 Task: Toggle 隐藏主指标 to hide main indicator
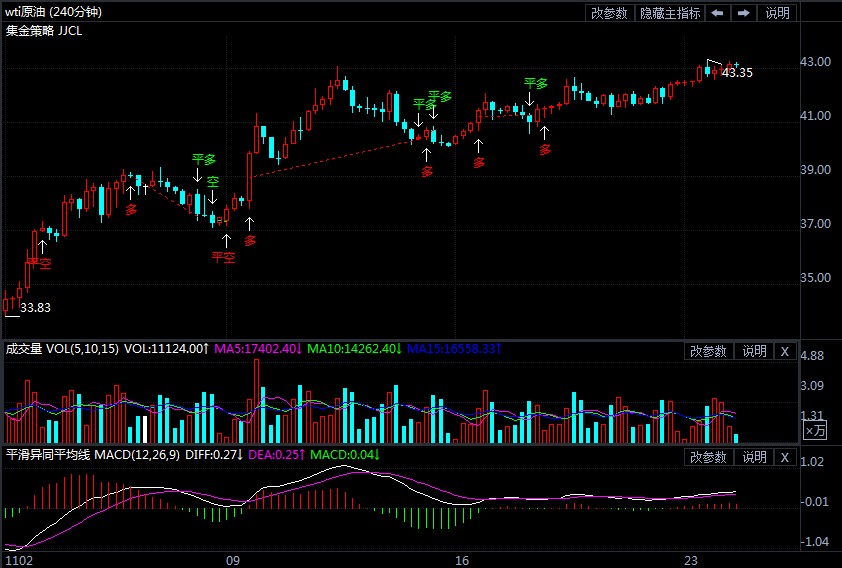pos(670,13)
